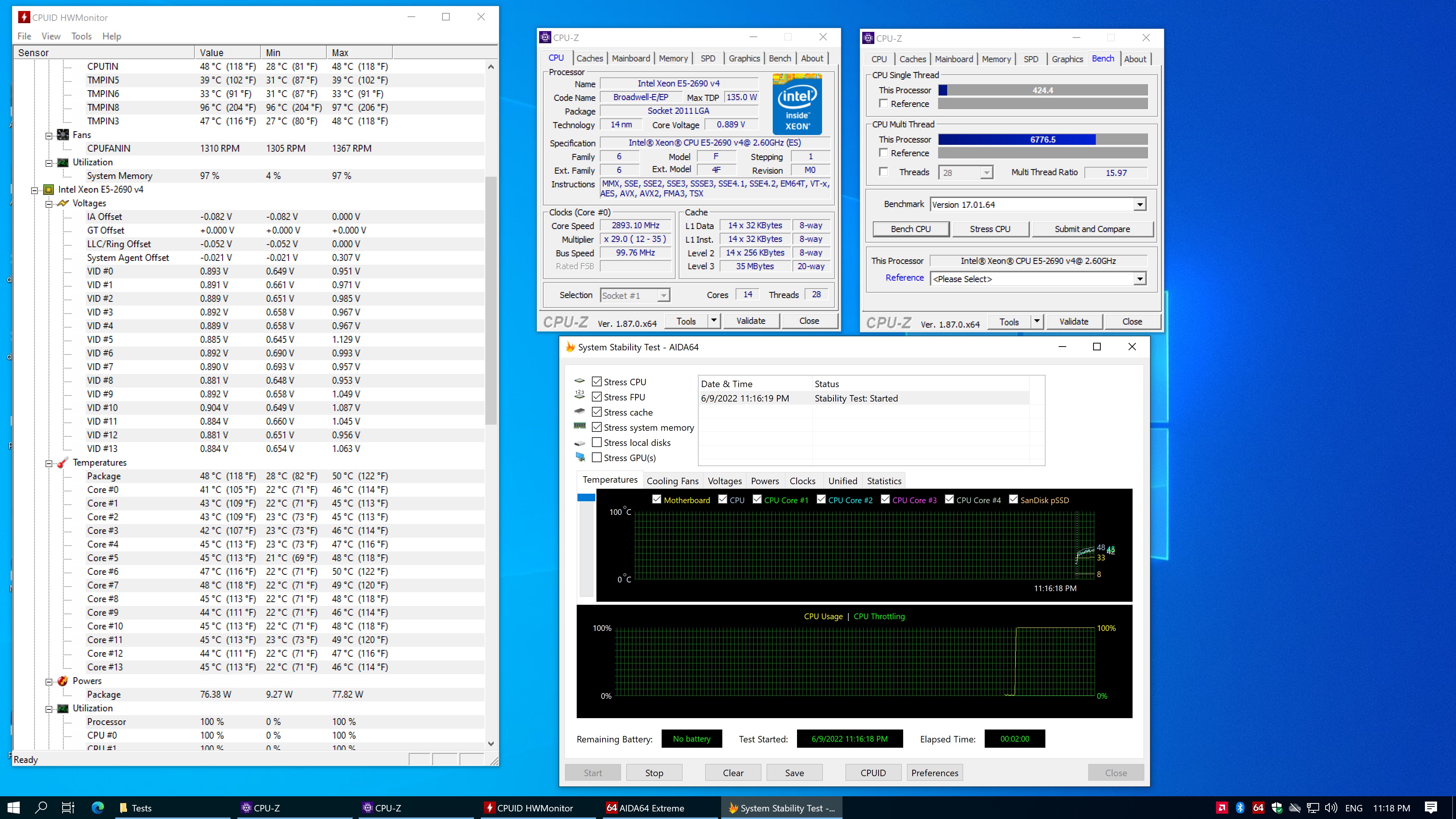Image resolution: width=1456 pixels, height=819 pixels.
Task: Uncheck Stress system memory option
Action: 596,427
